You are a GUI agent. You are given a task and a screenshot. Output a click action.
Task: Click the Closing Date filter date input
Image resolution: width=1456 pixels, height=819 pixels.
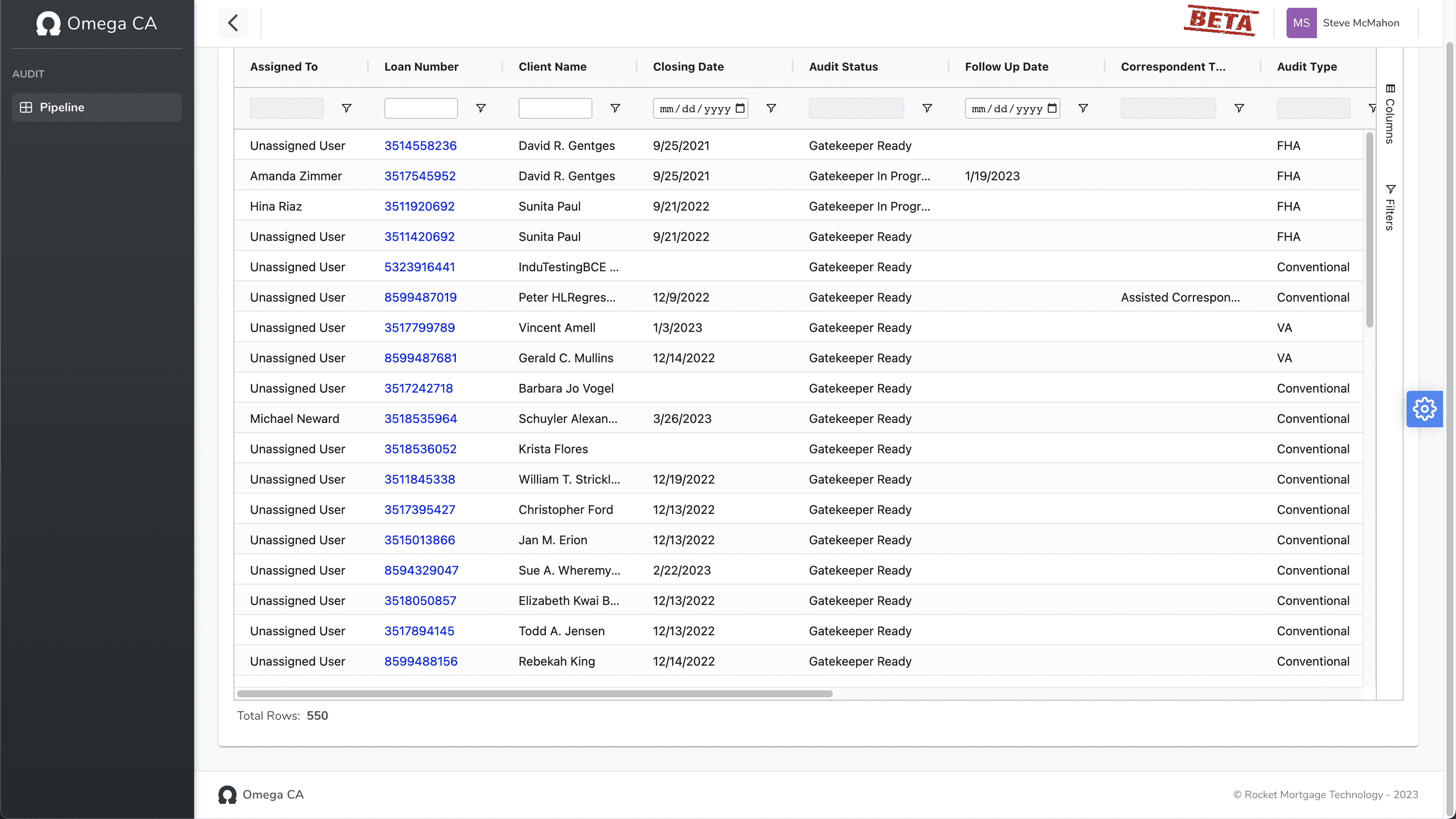[x=700, y=108]
